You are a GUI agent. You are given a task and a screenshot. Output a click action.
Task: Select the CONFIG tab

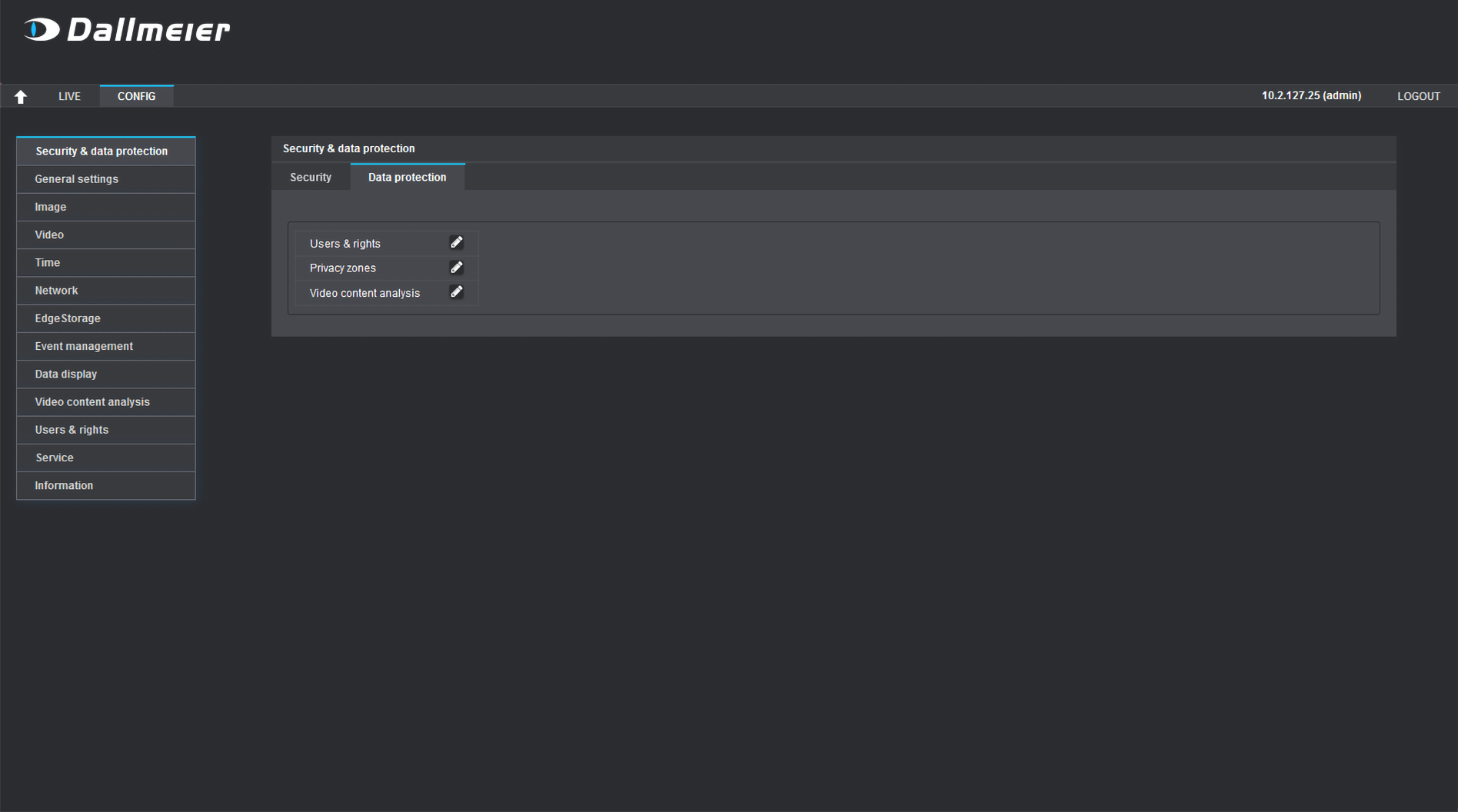click(136, 96)
